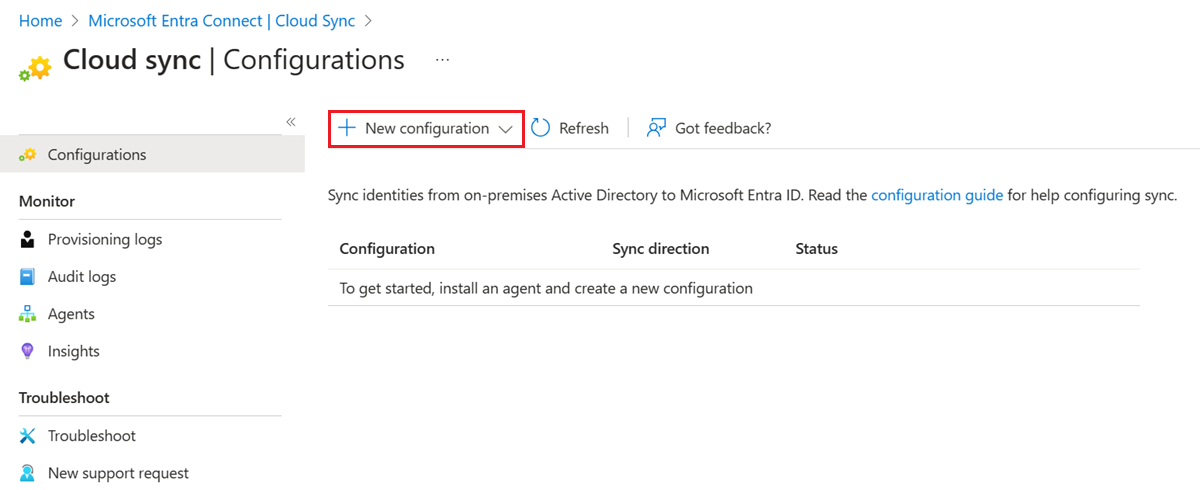The height and width of the screenshot is (490, 1200).
Task: Select Configurations in the left menu
Action: pos(97,155)
